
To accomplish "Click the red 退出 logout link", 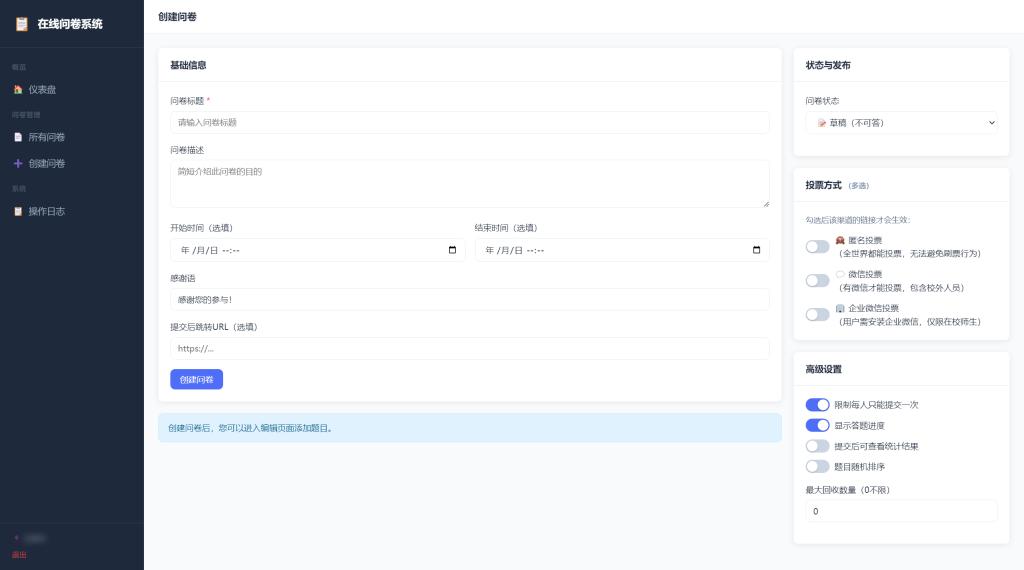I will (19, 555).
